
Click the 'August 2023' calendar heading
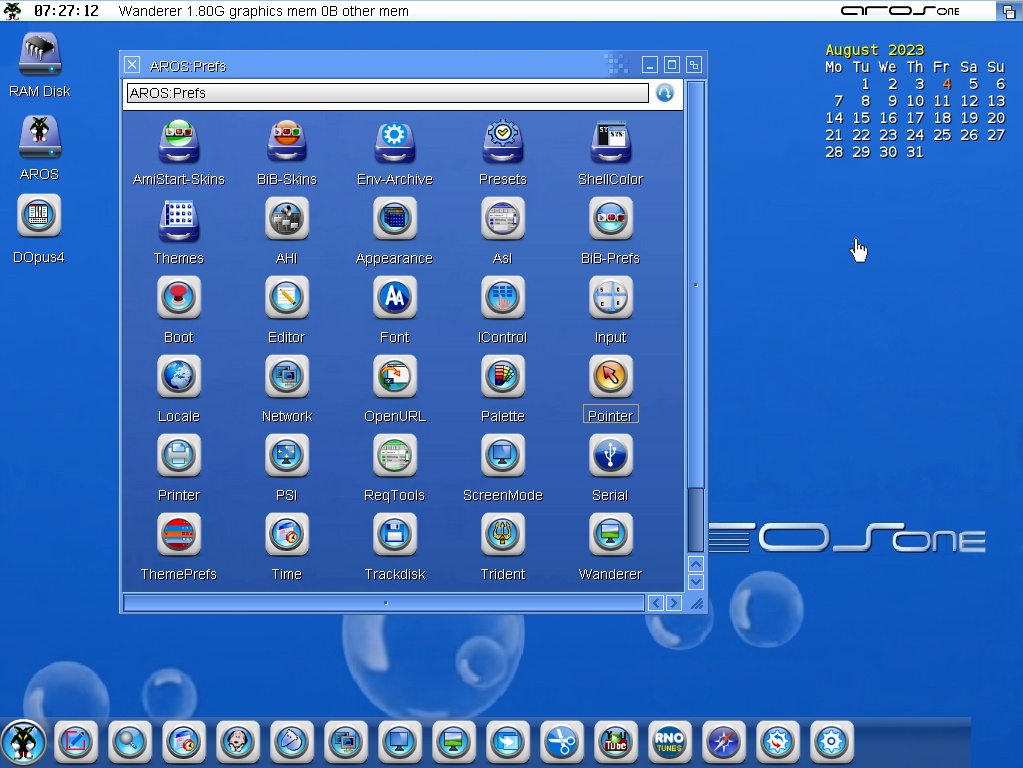click(x=874, y=50)
